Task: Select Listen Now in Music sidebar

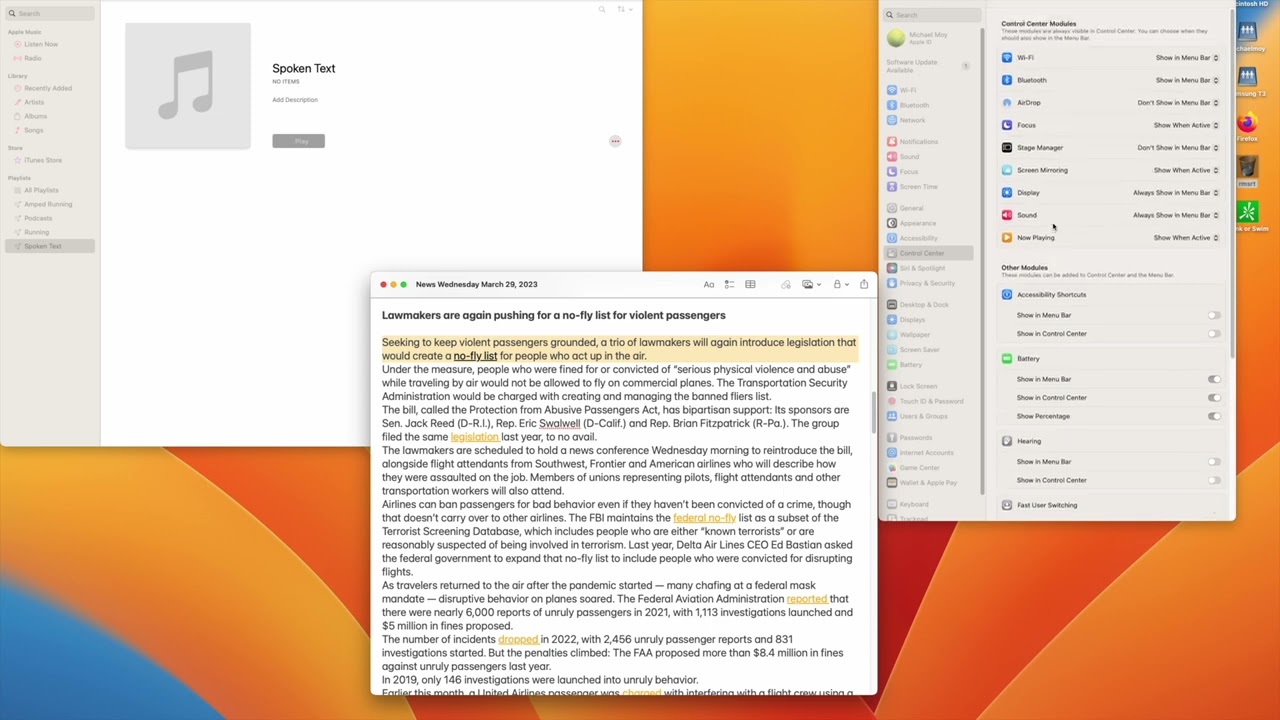Action: 50,44
